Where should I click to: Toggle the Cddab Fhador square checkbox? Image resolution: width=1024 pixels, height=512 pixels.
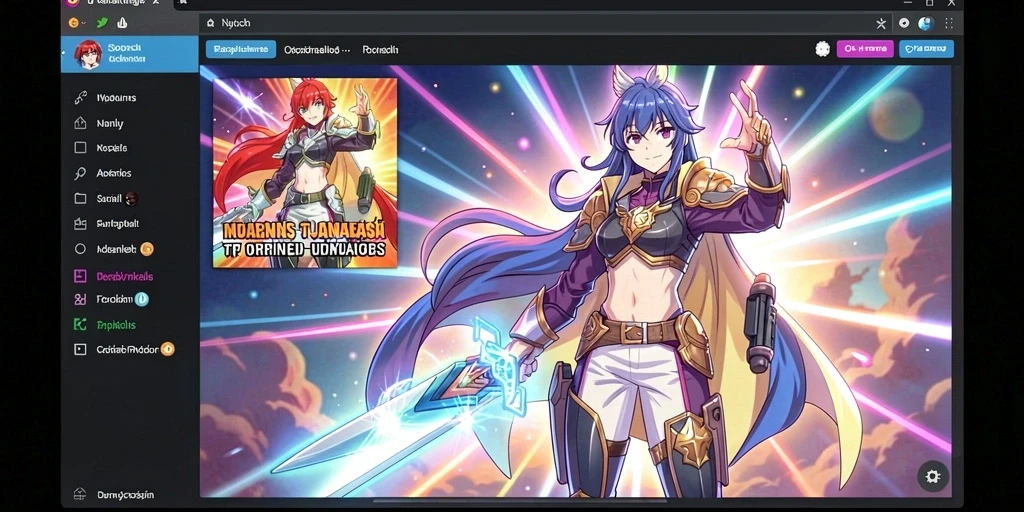(80, 349)
